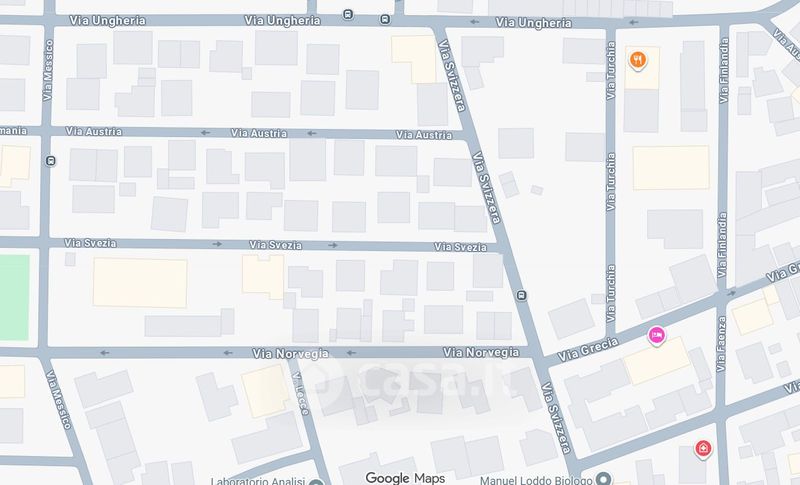Open the pin beside Laboratorio Analisi

[x=317, y=482]
